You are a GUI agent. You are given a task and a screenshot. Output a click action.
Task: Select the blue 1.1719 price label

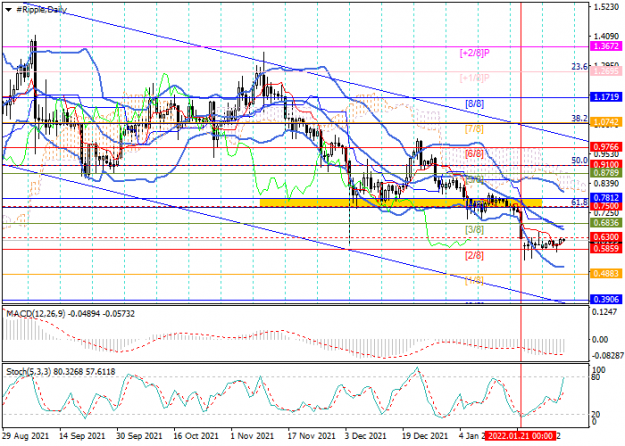pos(606,97)
